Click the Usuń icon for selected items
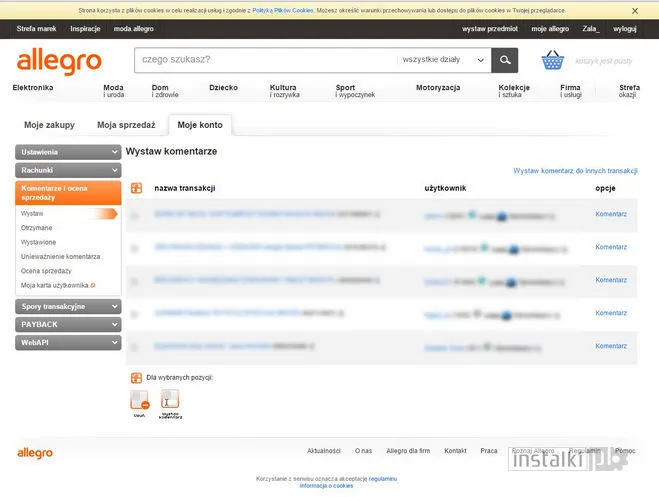 pos(140,400)
